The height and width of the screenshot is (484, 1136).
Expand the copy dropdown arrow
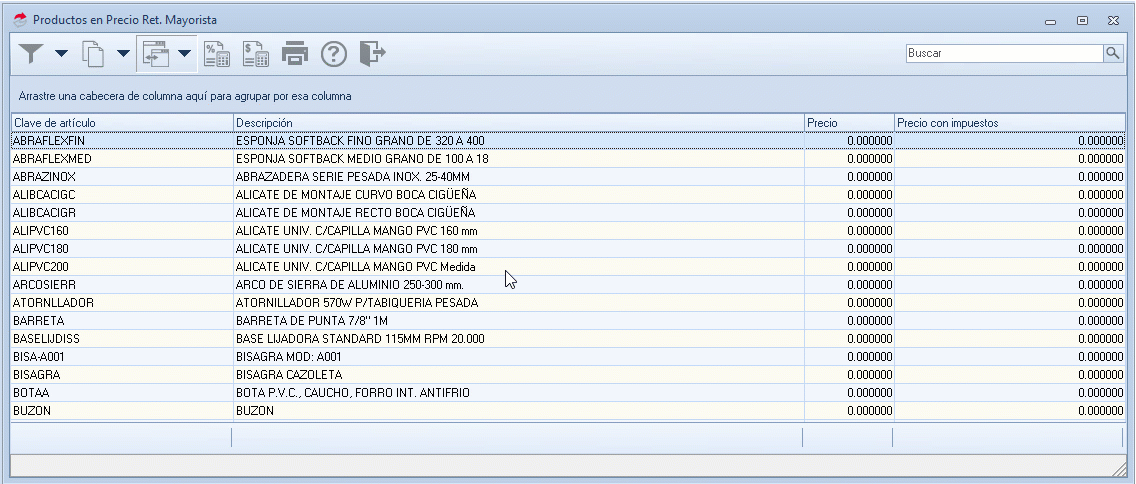(x=123, y=54)
